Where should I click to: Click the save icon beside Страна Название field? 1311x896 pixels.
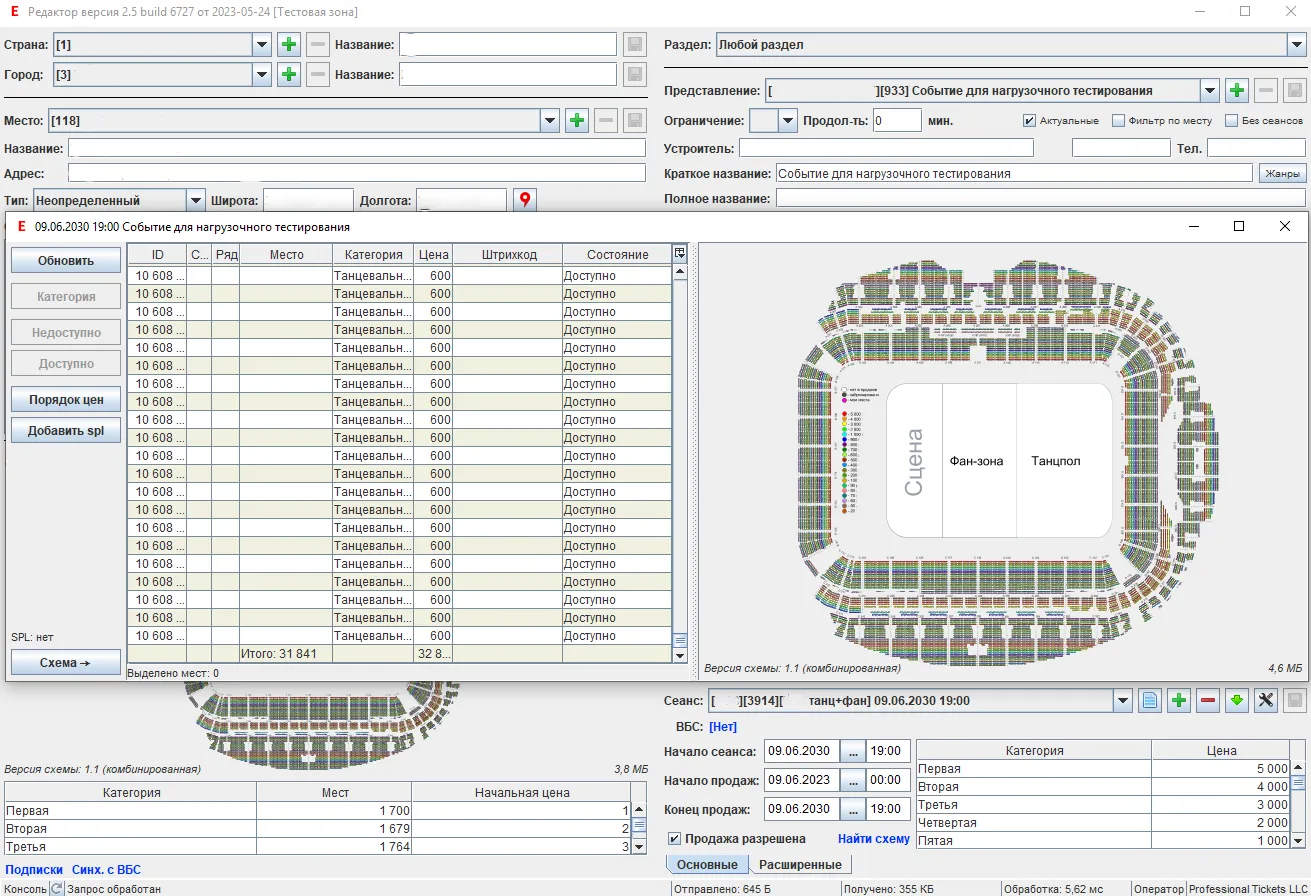click(634, 44)
